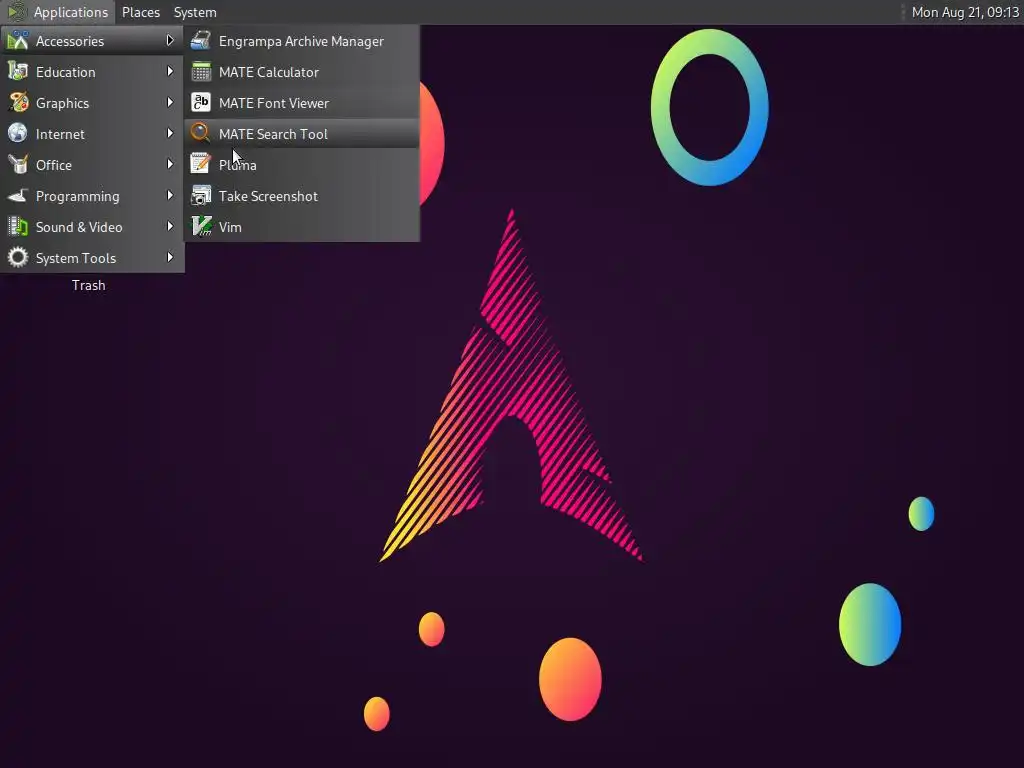Screen dimensions: 1024x768
Task: Click the Take Screenshot camera icon
Action: (x=200, y=196)
